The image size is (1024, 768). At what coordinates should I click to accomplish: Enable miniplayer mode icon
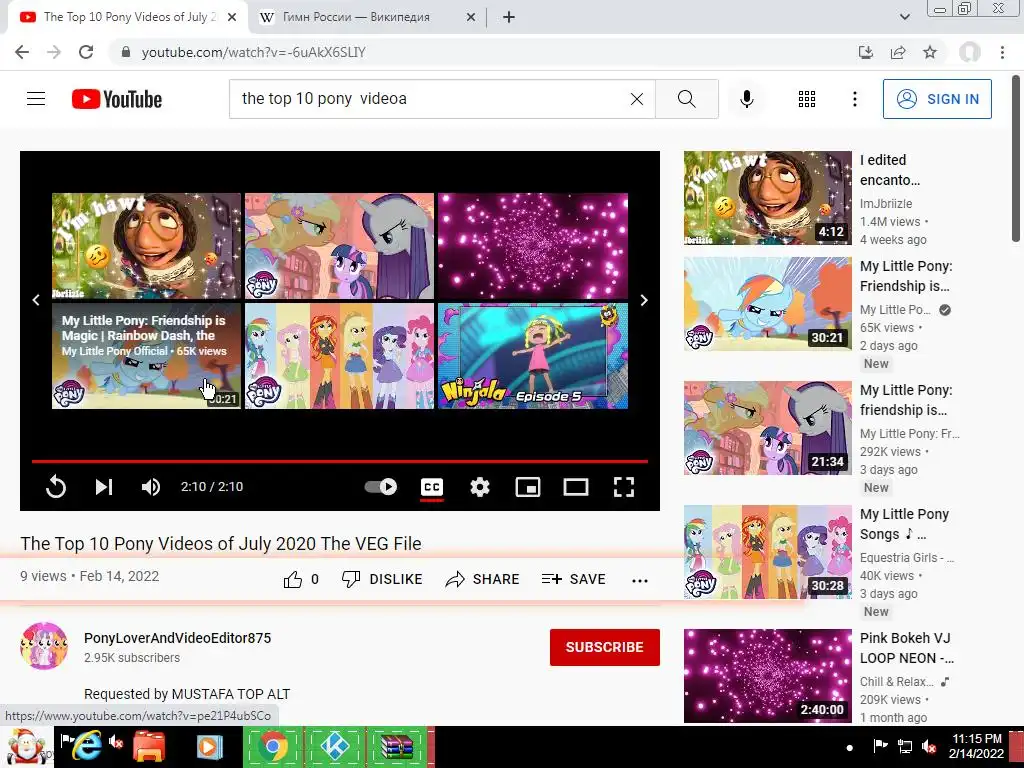tap(528, 487)
